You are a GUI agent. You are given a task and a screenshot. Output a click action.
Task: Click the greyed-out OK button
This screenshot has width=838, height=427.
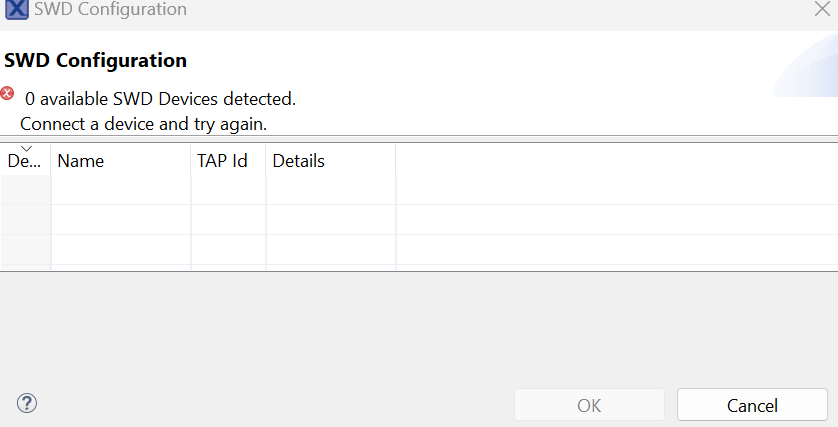pos(589,405)
